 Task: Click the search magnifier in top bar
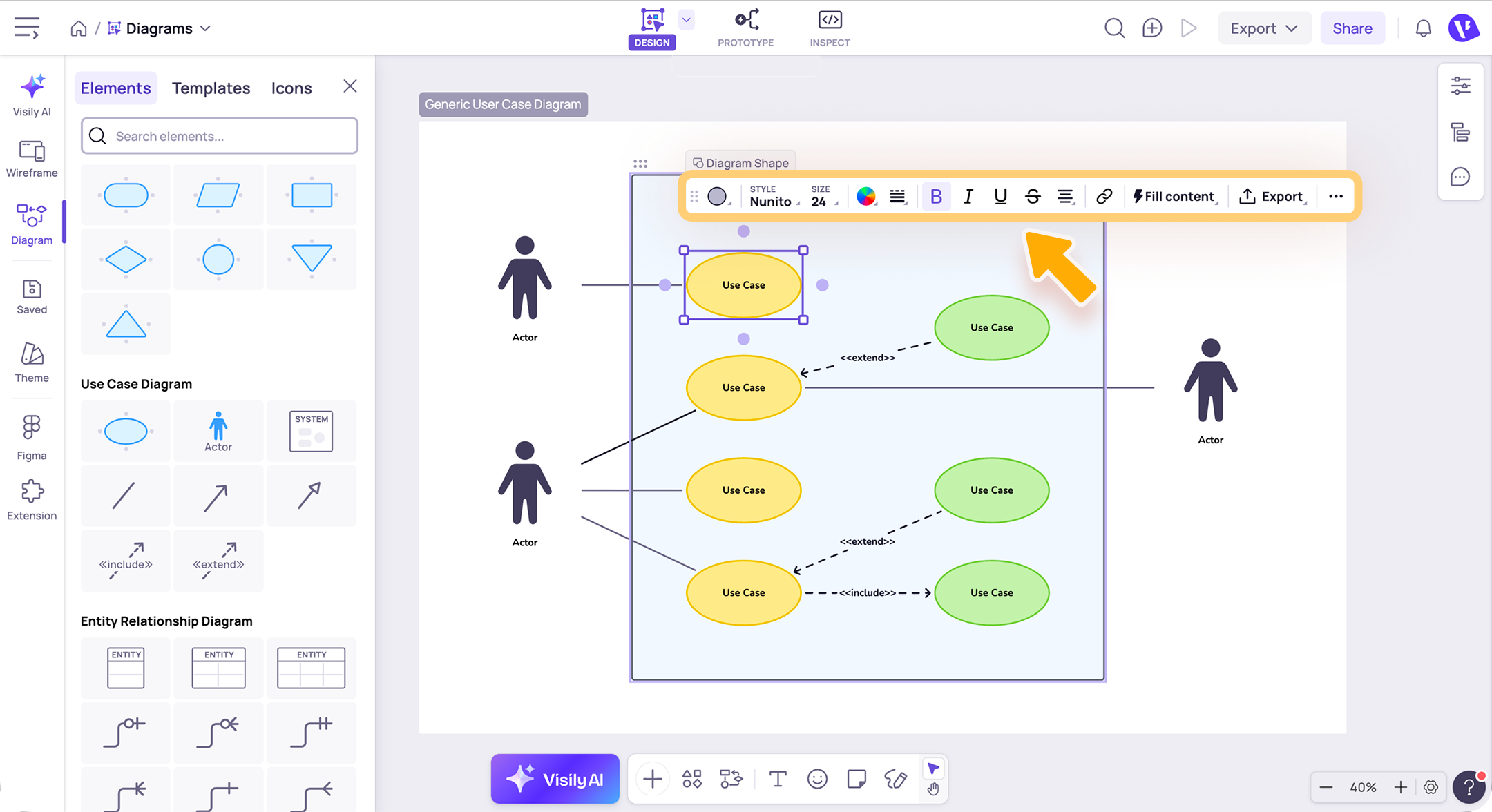click(1114, 28)
